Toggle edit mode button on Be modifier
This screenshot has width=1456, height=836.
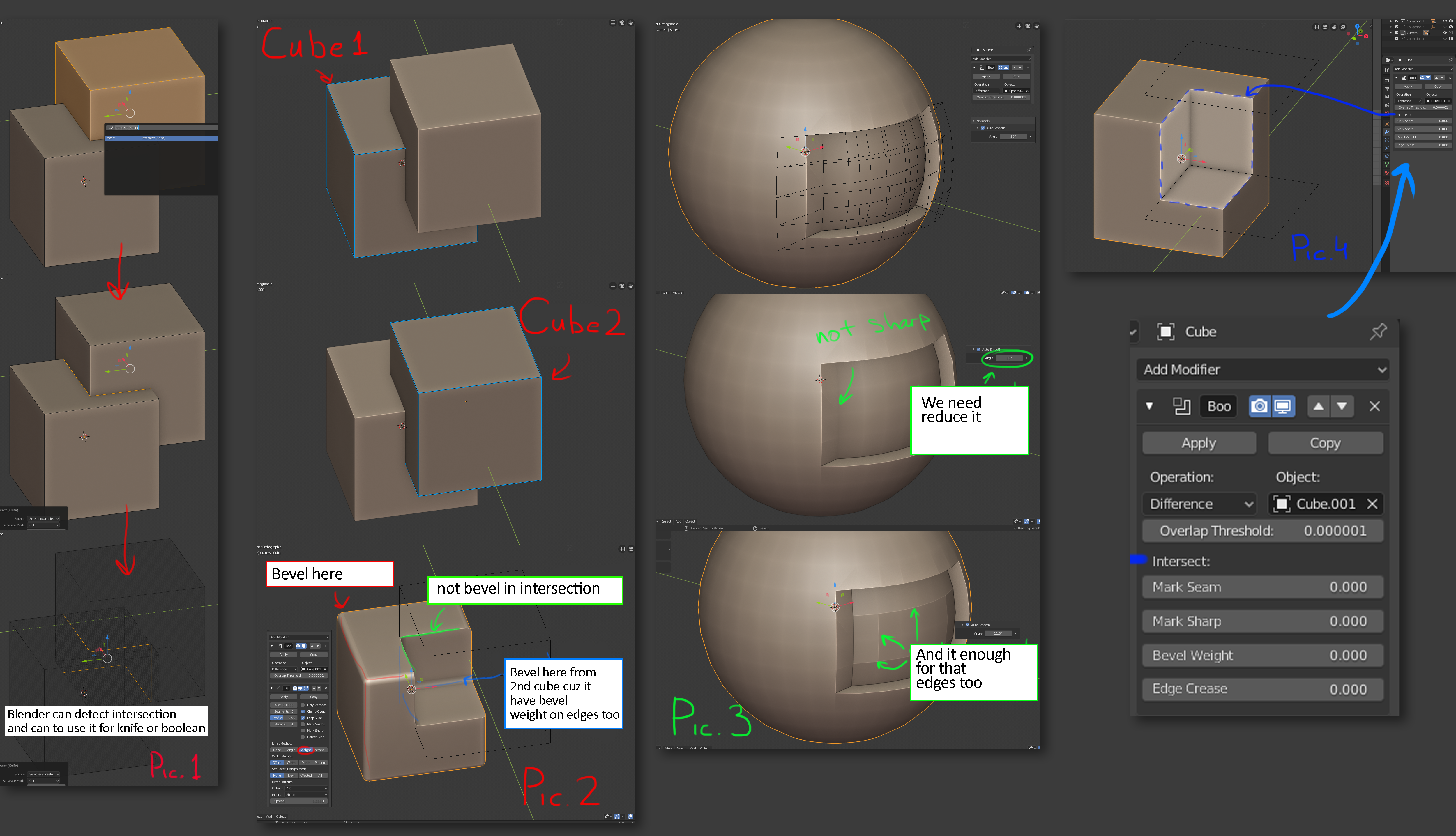click(306, 688)
